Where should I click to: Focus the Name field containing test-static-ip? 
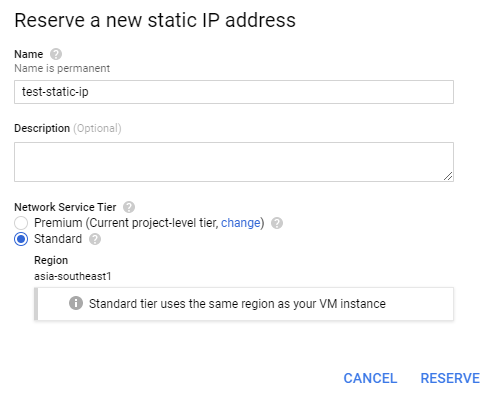pos(234,92)
